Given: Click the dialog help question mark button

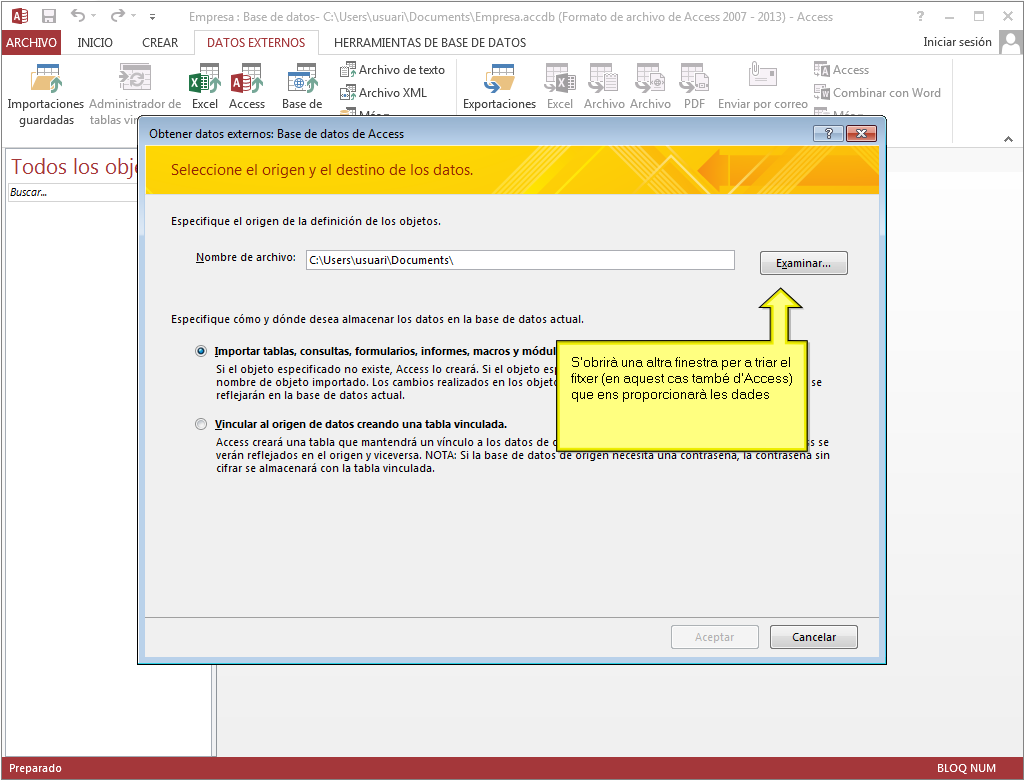Looking at the screenshot, I should pos(828,133).
